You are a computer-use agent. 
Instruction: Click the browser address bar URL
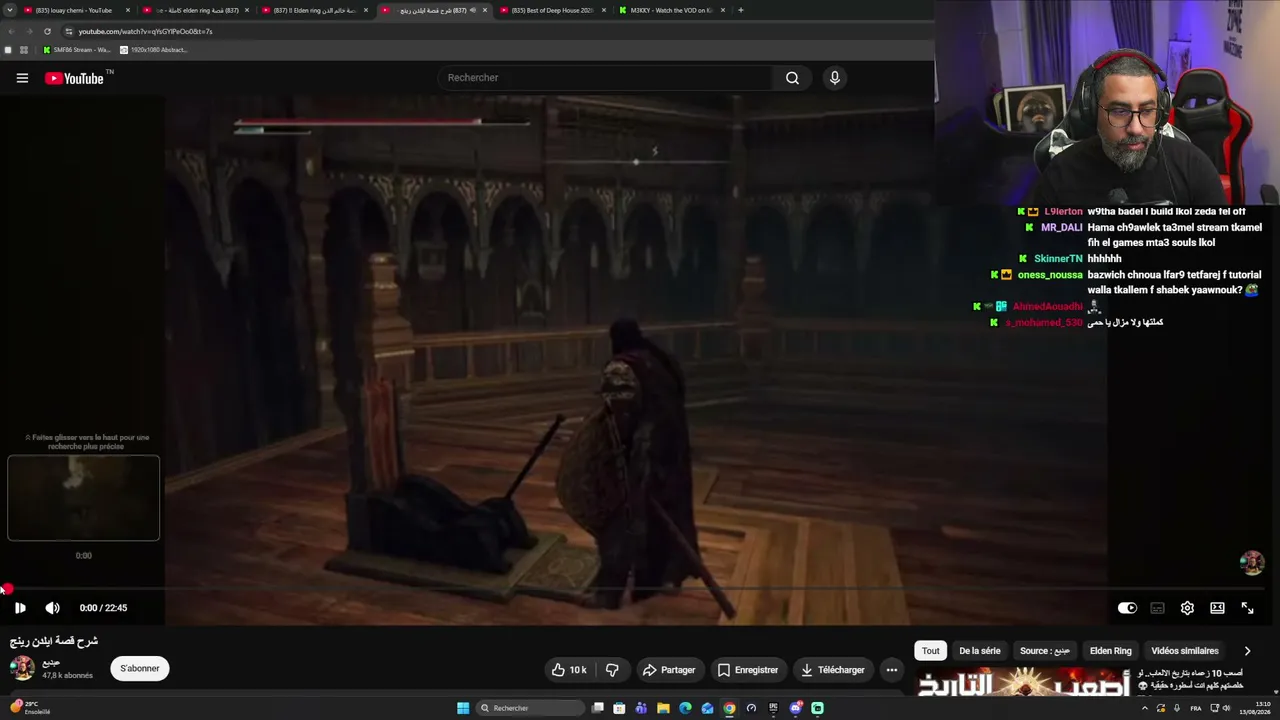click(x=146, y=31)
